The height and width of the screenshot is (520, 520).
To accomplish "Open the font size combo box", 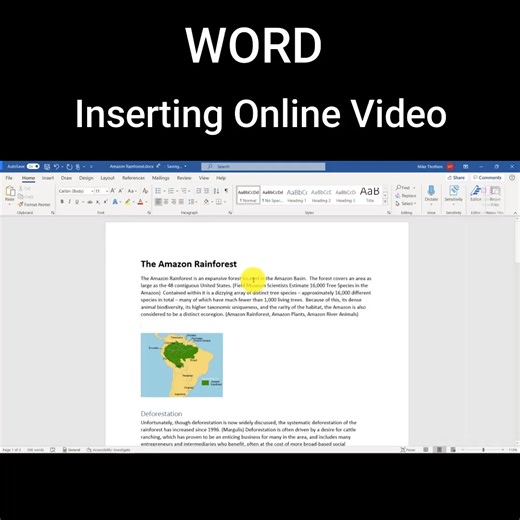I will click(101, 191).
